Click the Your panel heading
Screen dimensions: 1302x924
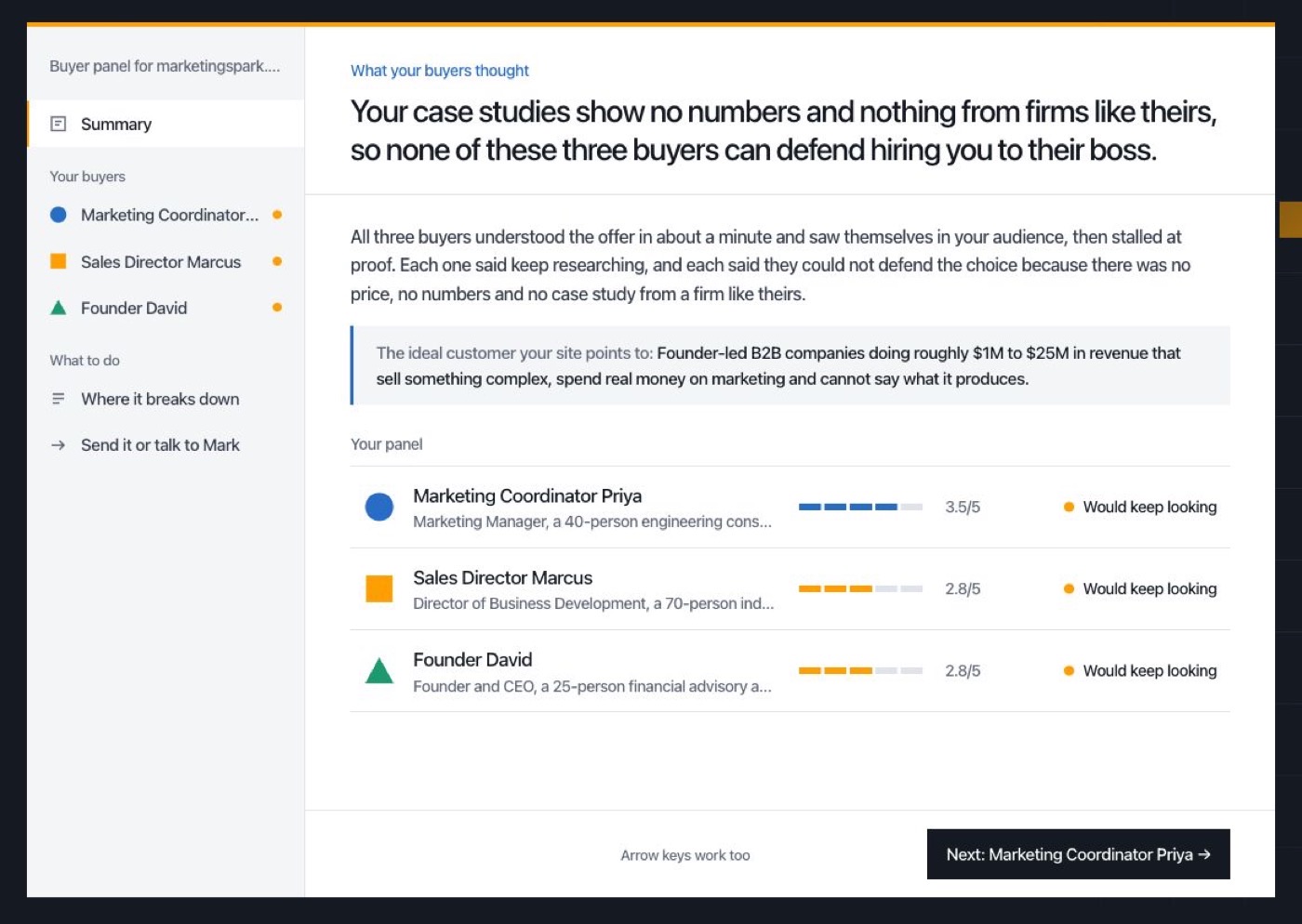click(x=386, y=444)
